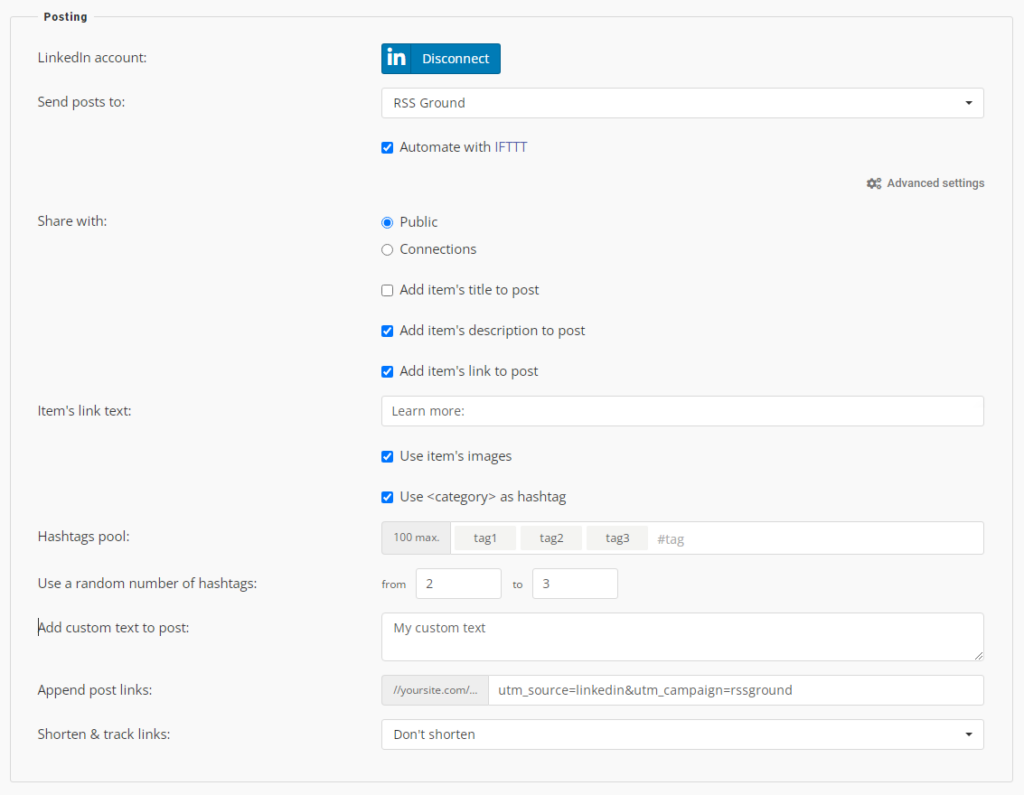The width and height of the screenshot is (1024, 795).
Task: Select the Connections sharing option
Action: [x=387, y=250]
